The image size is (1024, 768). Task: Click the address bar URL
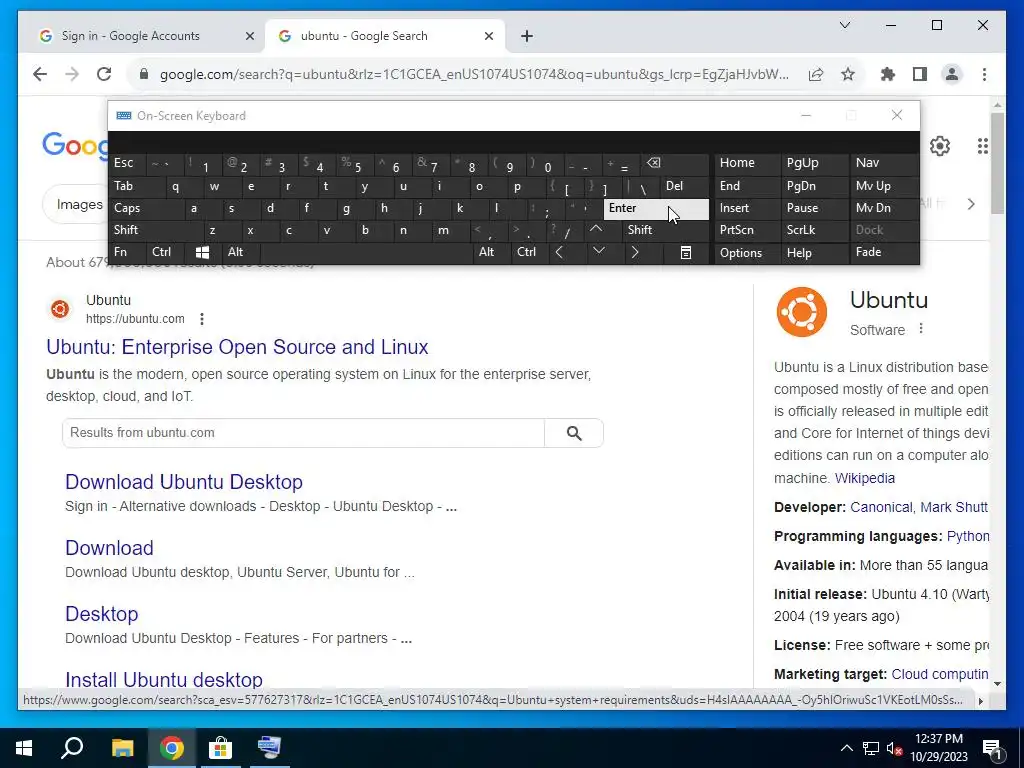coord(474,74)
